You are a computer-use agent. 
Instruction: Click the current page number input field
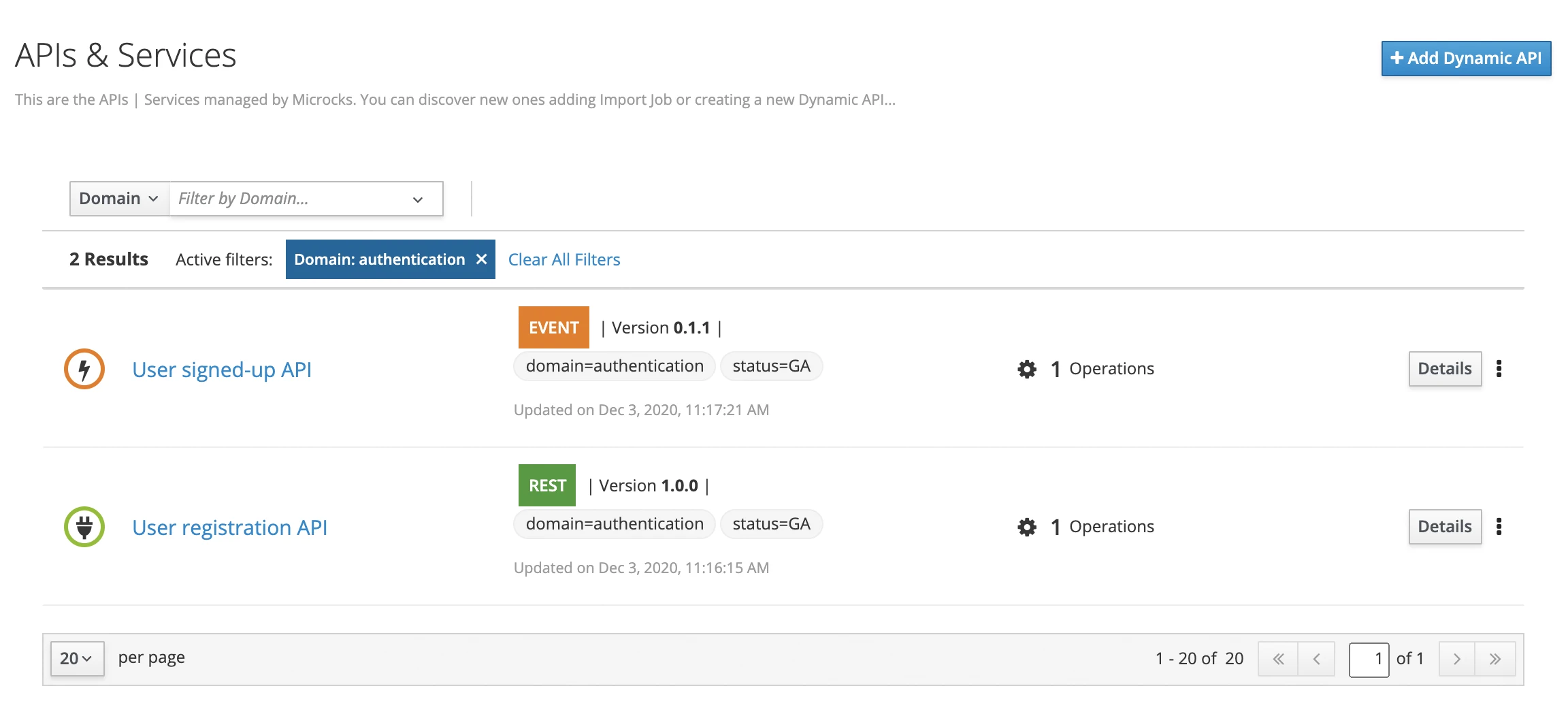pos(1369,659)
